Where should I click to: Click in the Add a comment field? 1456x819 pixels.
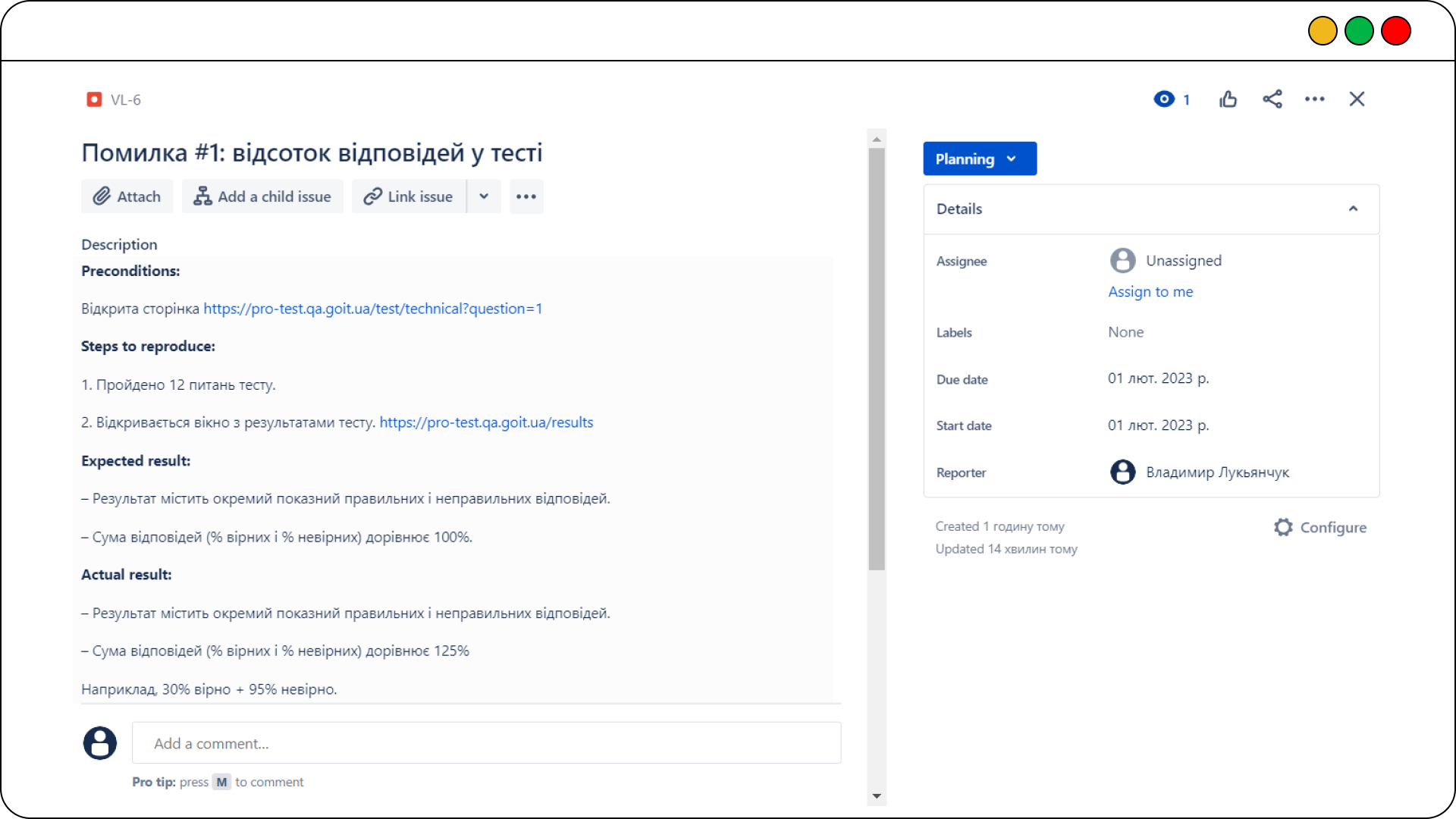click(486, 743)
